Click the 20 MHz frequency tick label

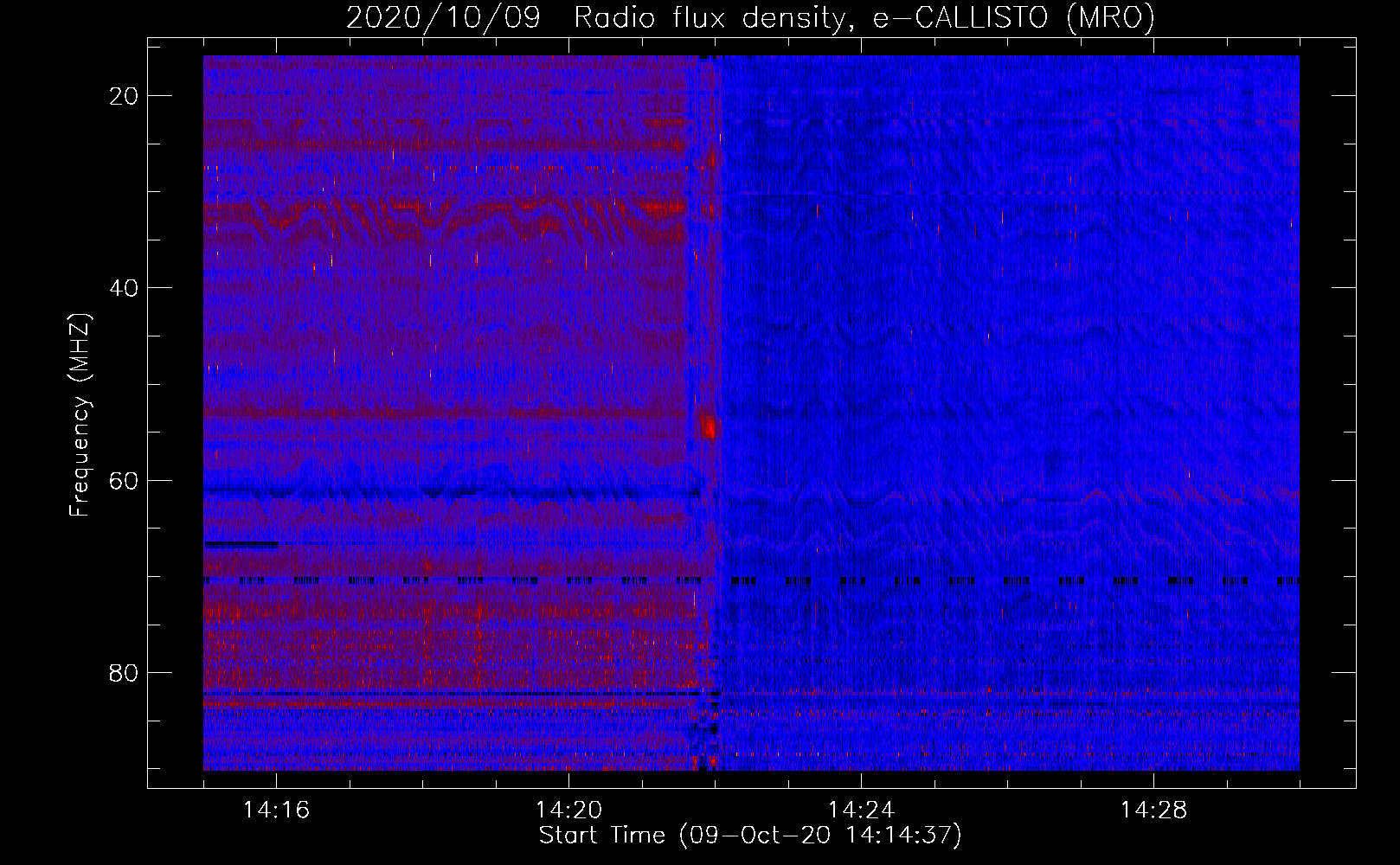coord(124,96)
